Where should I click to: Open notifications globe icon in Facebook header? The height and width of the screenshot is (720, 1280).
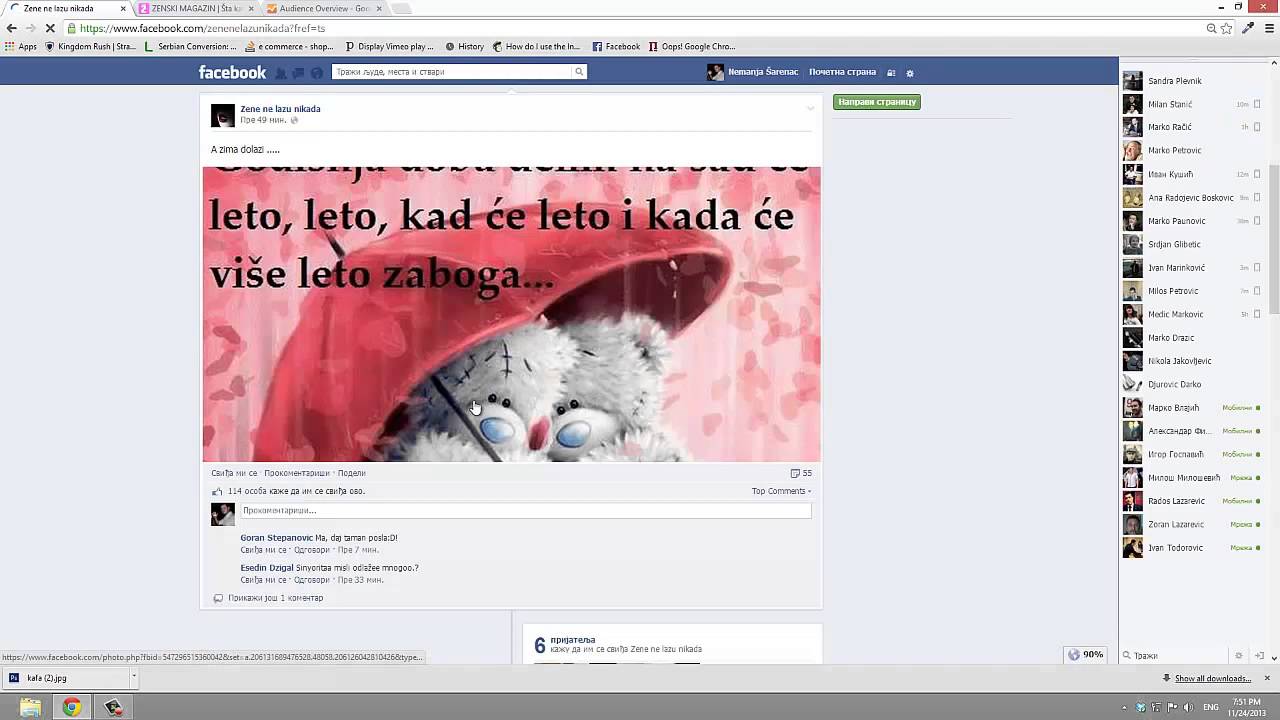tap(317, 73)
